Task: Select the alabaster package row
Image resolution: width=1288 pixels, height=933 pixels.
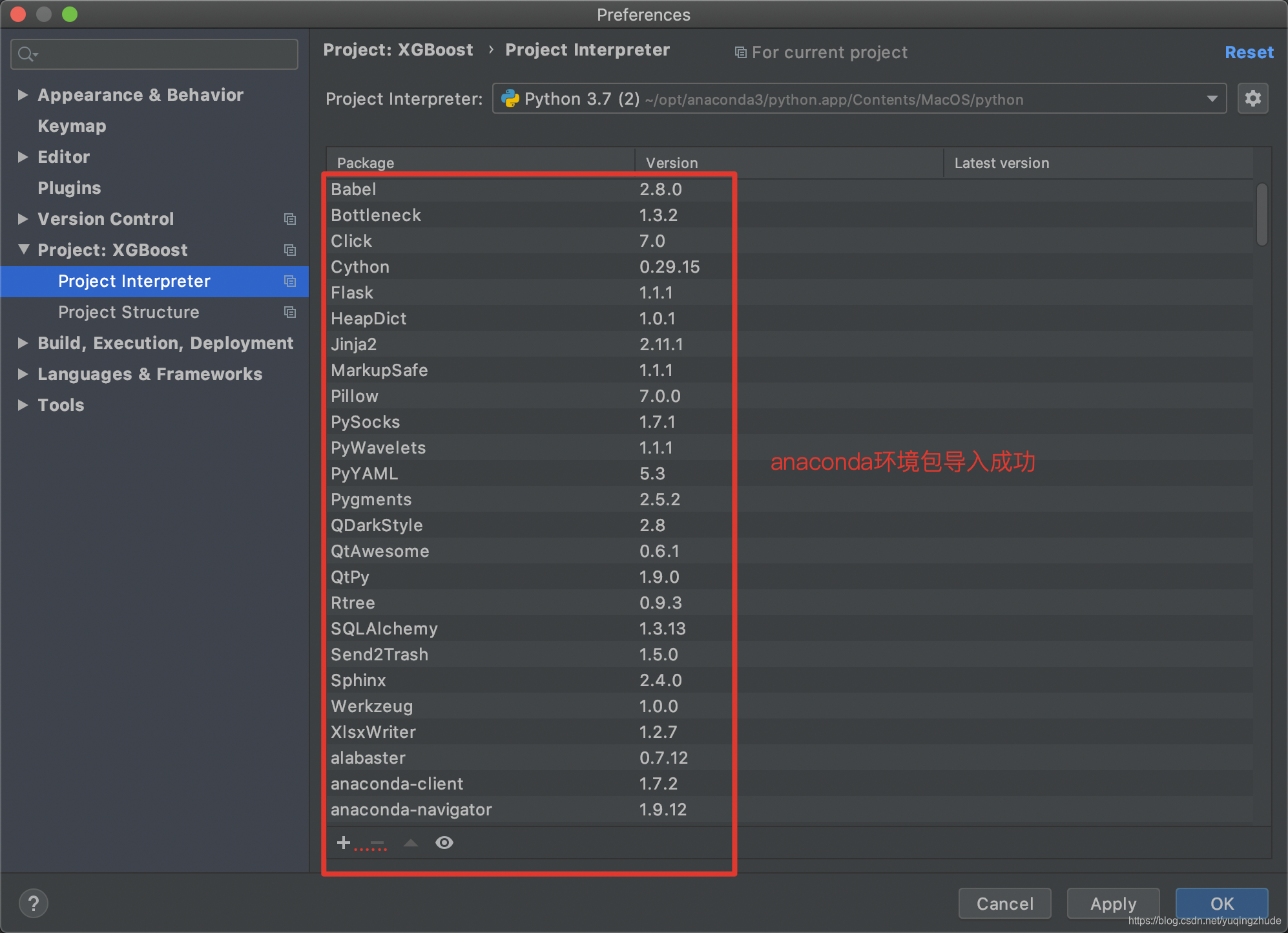Action: [x=789, y=758]
